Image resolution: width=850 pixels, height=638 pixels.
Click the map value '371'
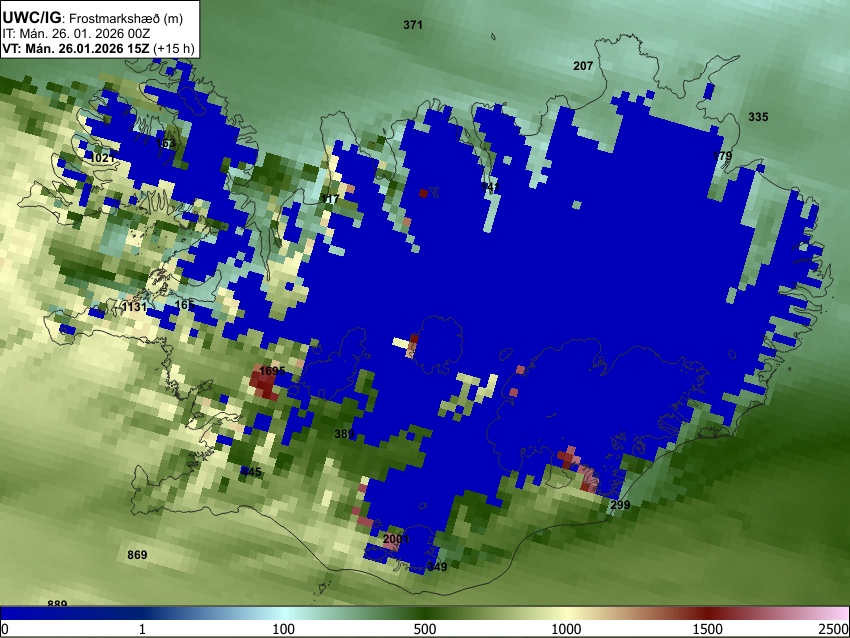[x=413, y=25]
